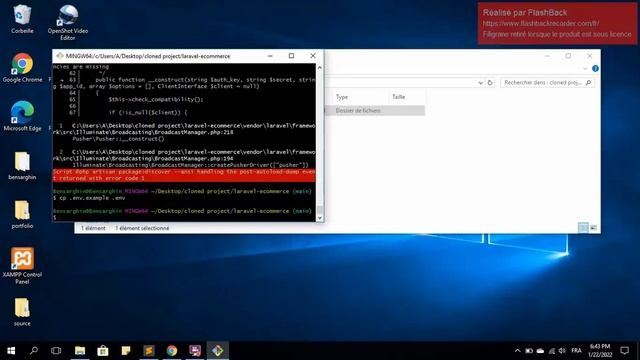Expand address bar history dropdown in Explorer
640x360 pixels.
480,83
